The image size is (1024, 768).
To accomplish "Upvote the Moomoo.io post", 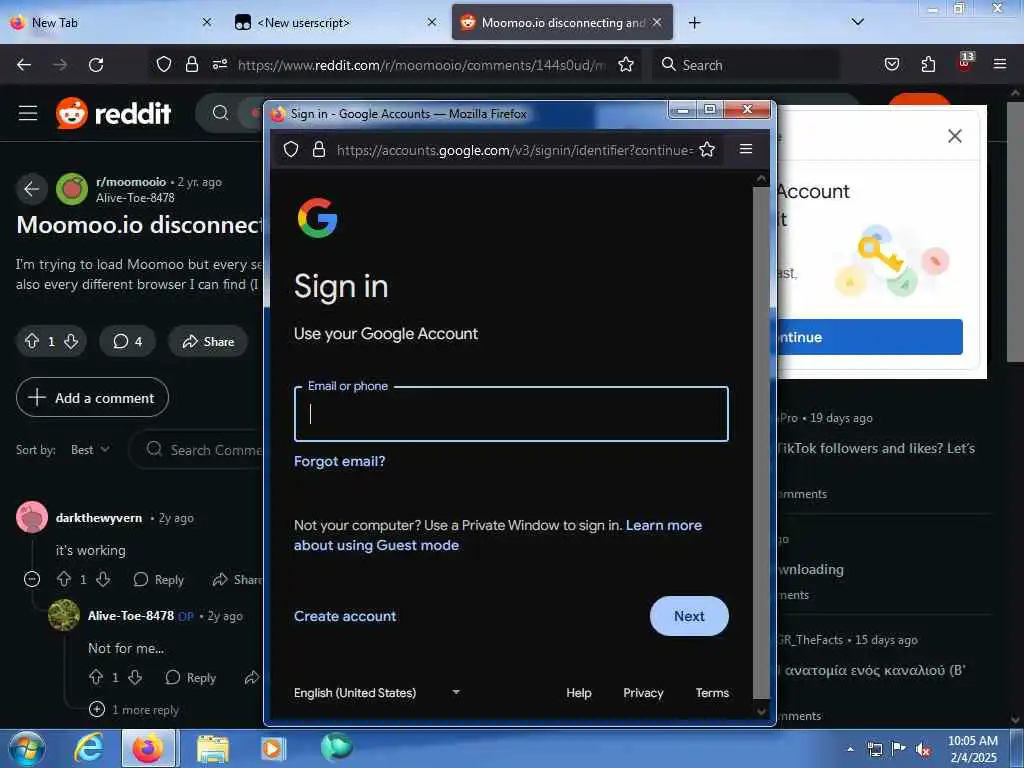I will 31,341.
